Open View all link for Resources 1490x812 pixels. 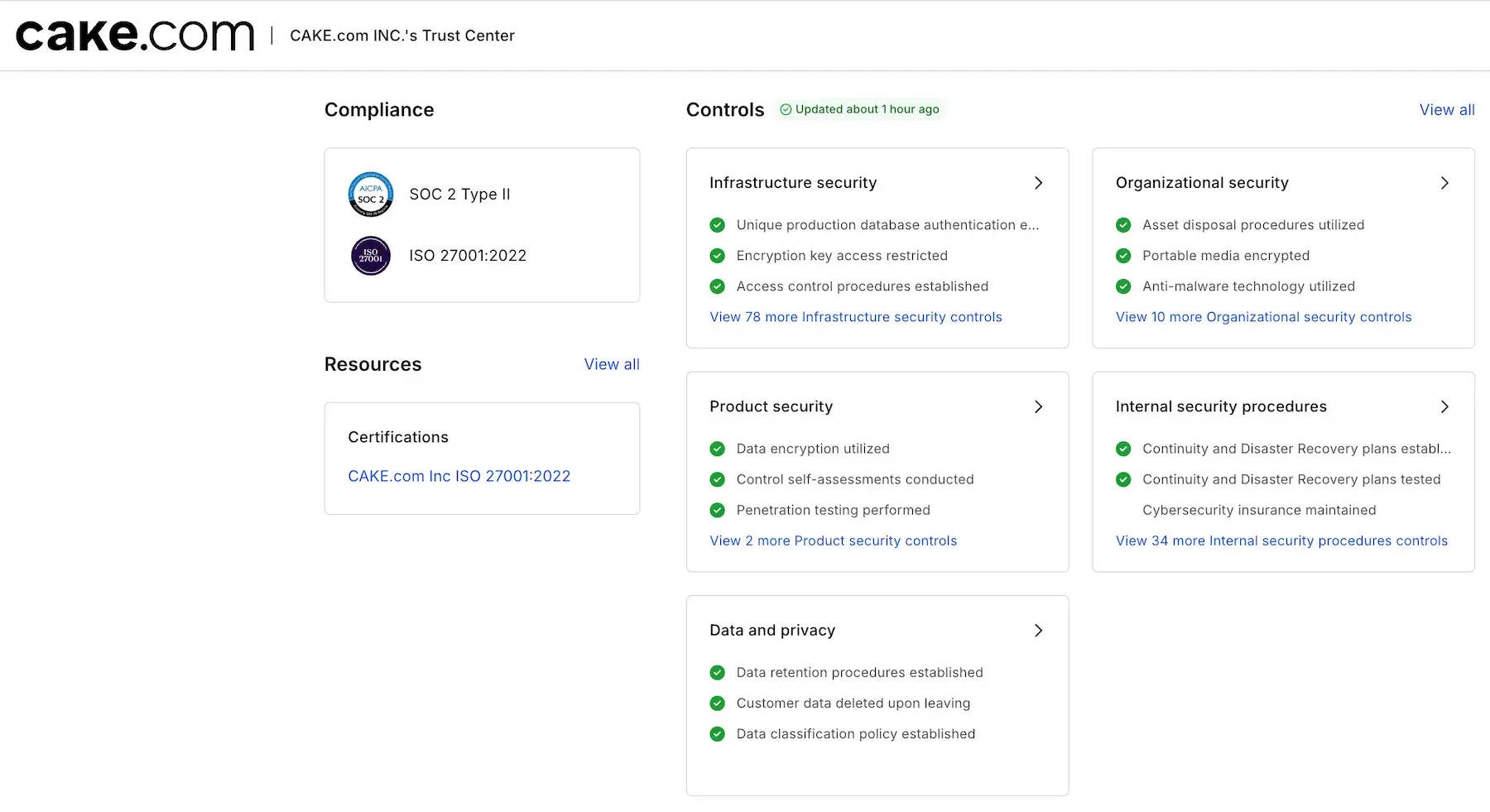612,364
